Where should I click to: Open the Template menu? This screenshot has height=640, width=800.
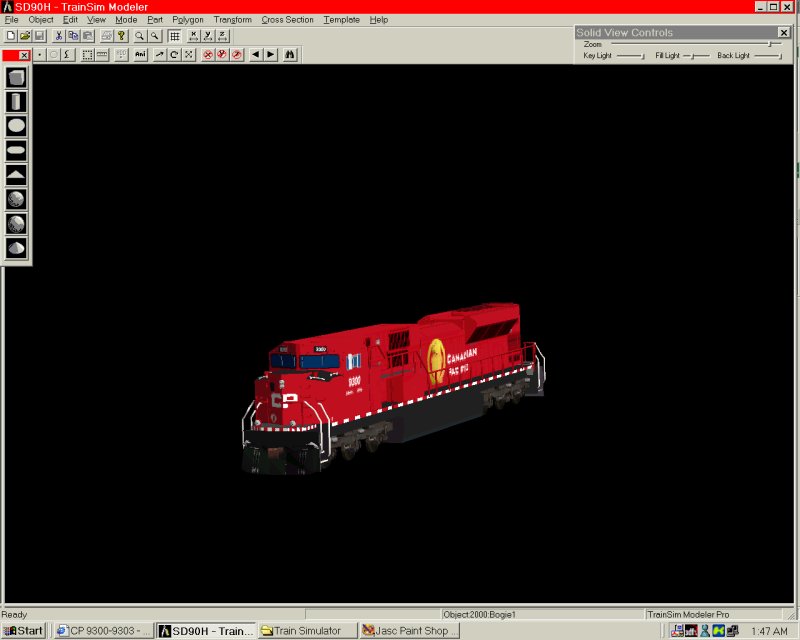pos(341,19)
